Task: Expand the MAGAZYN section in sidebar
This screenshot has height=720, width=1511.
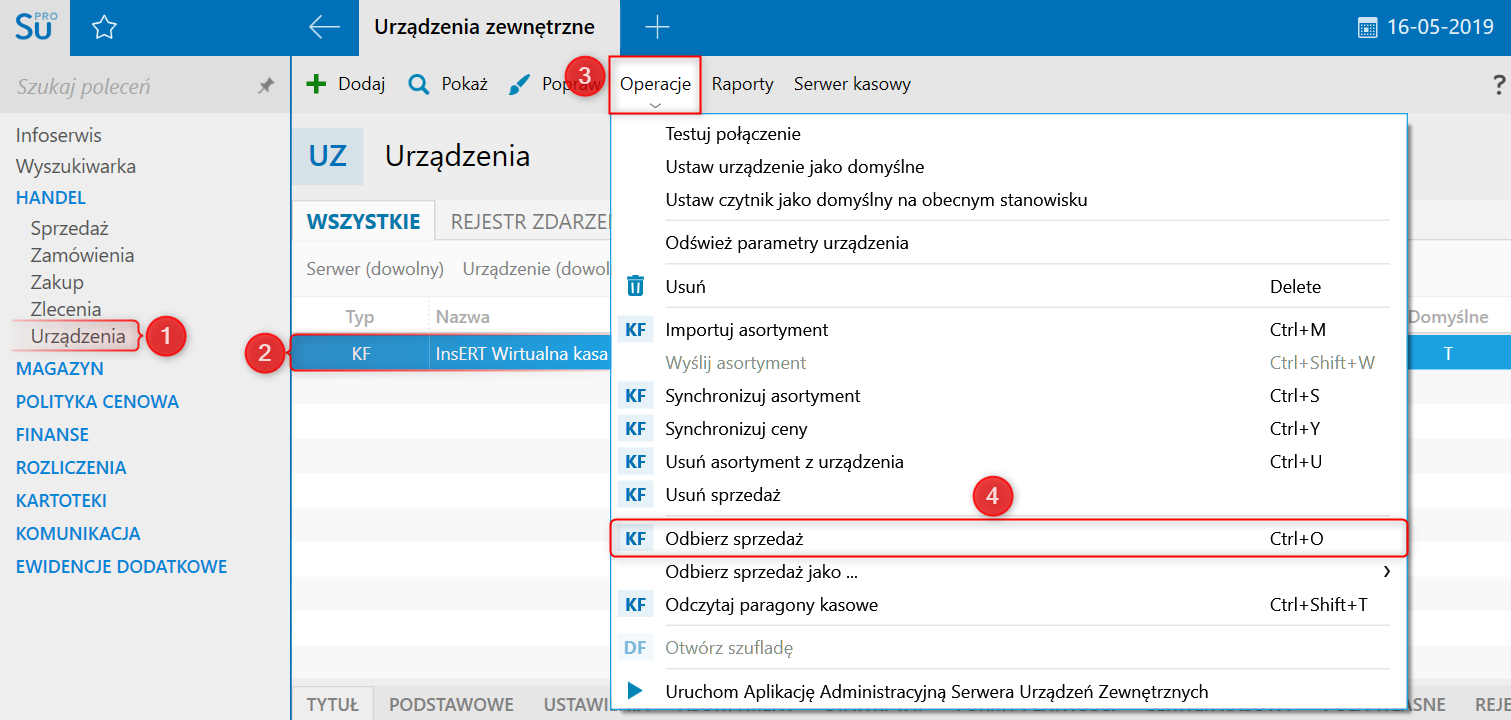Action: point(60,368)
